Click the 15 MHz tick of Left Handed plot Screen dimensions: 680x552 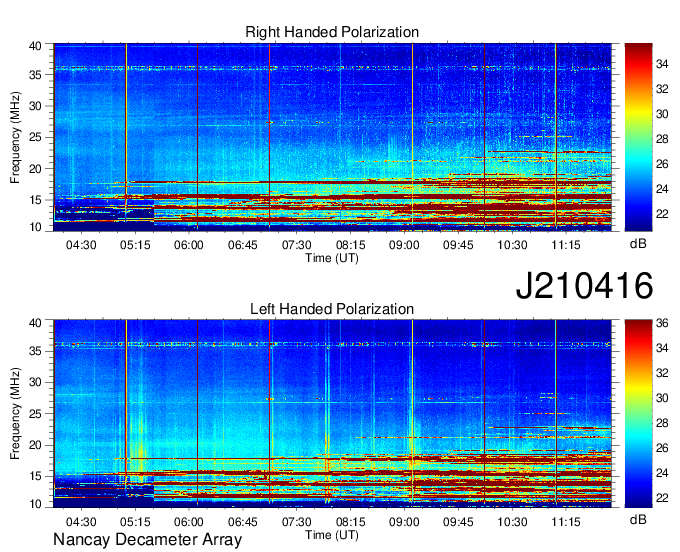tap(36, 476)
